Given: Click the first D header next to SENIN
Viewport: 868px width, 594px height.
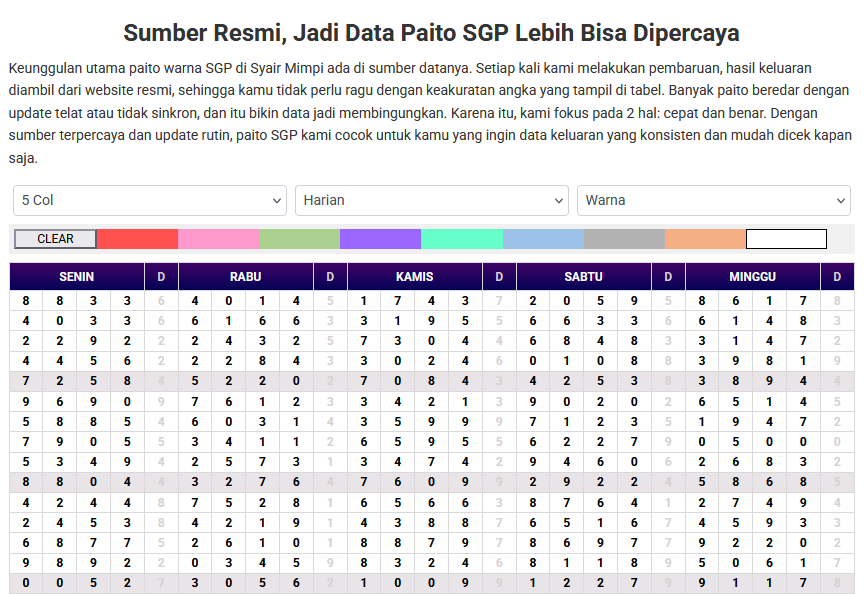Looking at the screenshot, I should coord(161,276).
